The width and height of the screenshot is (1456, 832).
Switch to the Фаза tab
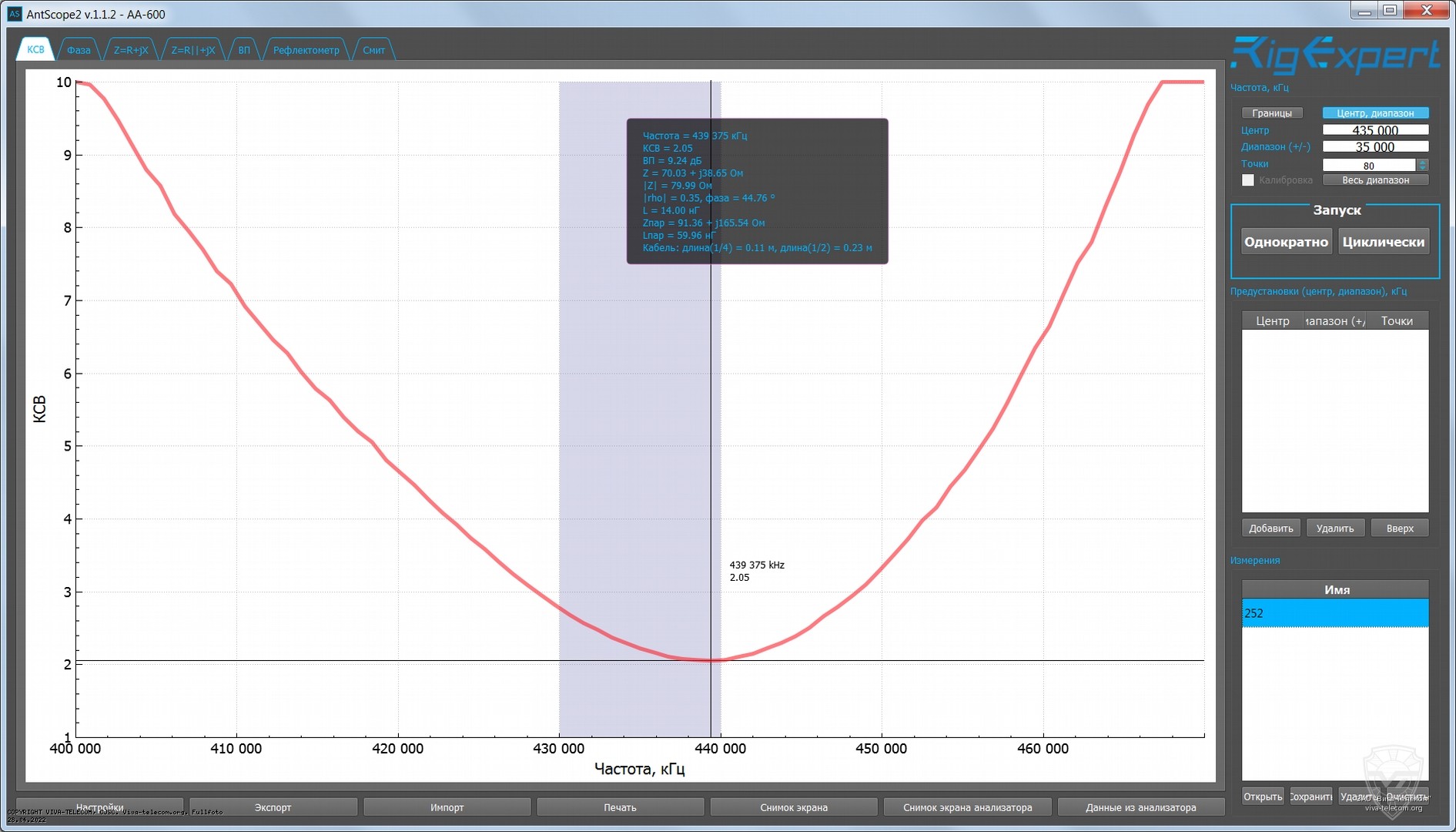[x=79, y=50]
